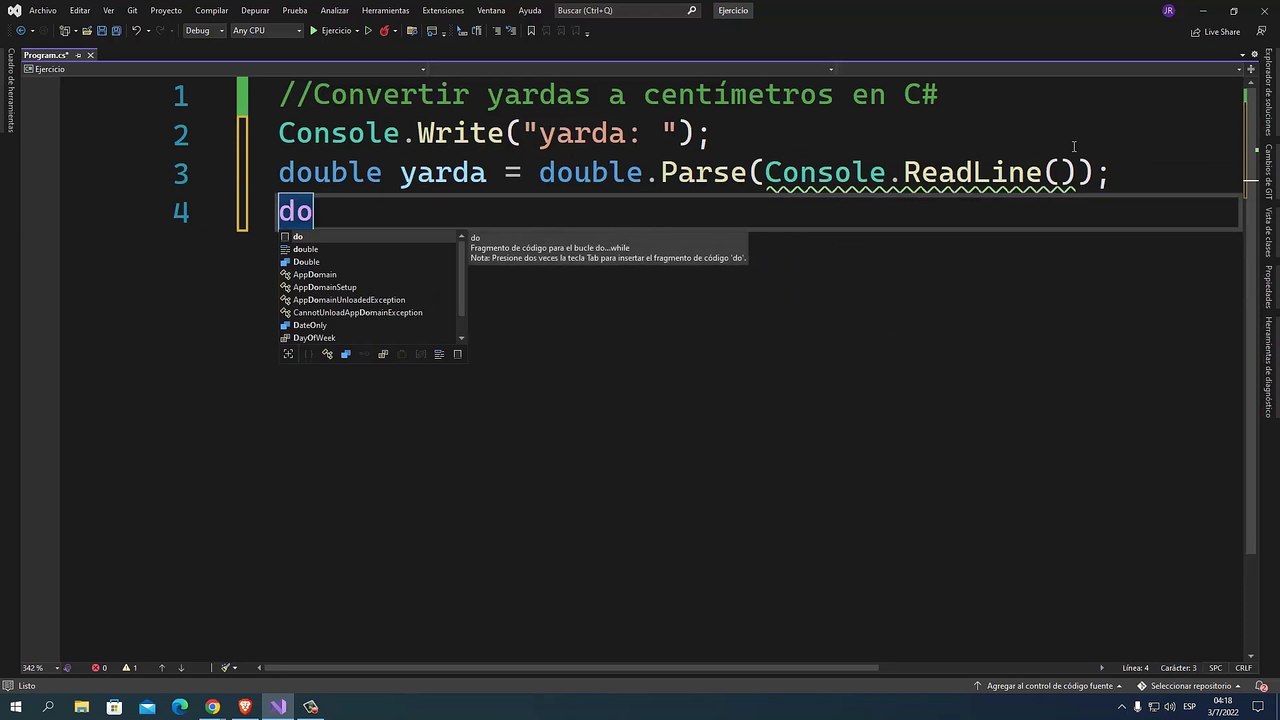Select 'Double' struct in IntelliSense list
Image resolution: width=1280 pixels, height=720 pixels.
pyautogui.click(x=367, y=262)
